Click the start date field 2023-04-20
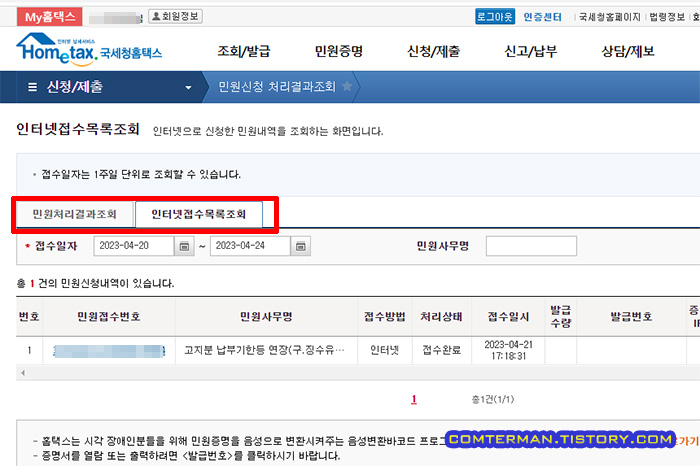700x466 pixels. coord(133,246)
